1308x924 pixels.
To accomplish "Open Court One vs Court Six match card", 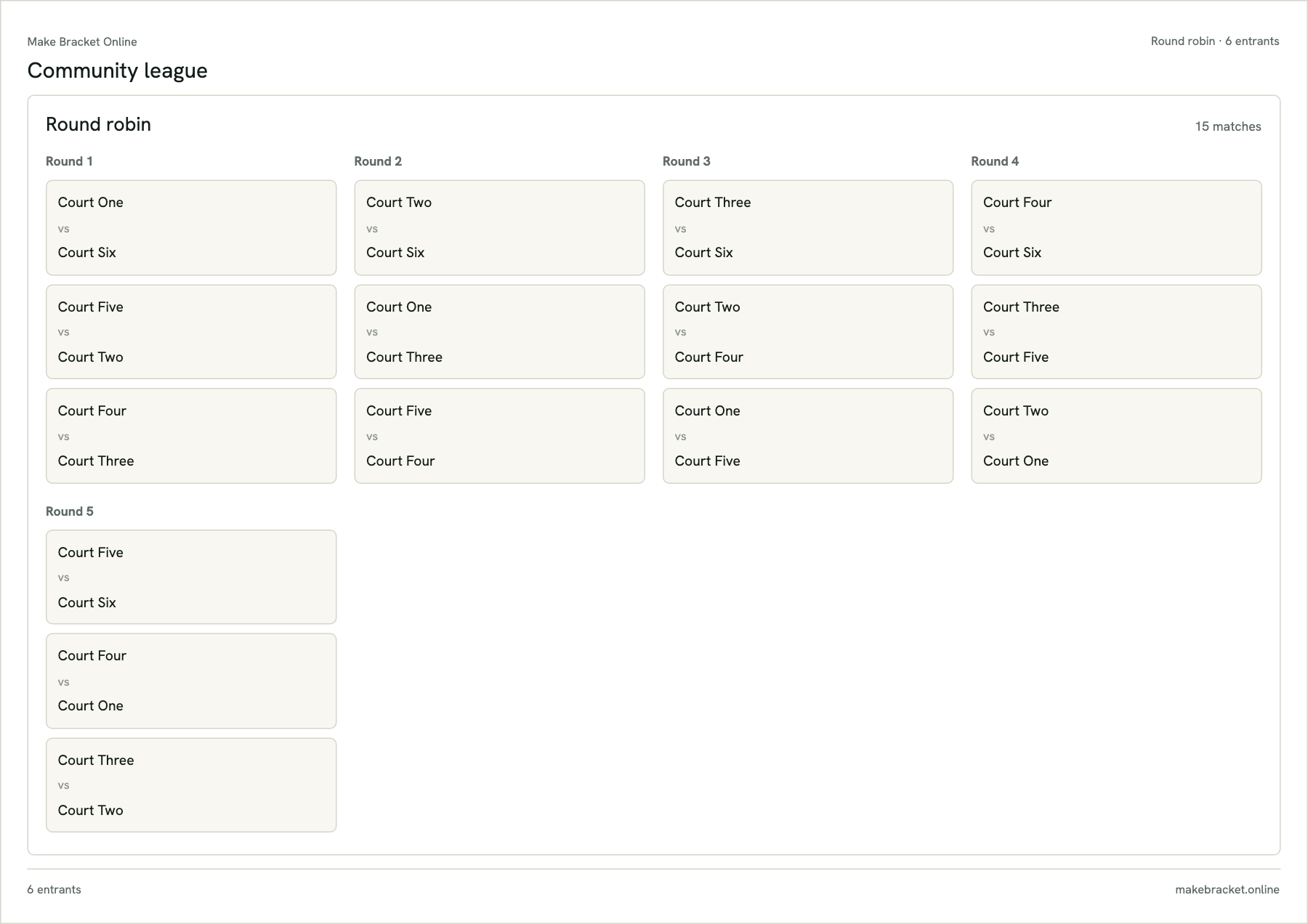I will tap(191, 227).
